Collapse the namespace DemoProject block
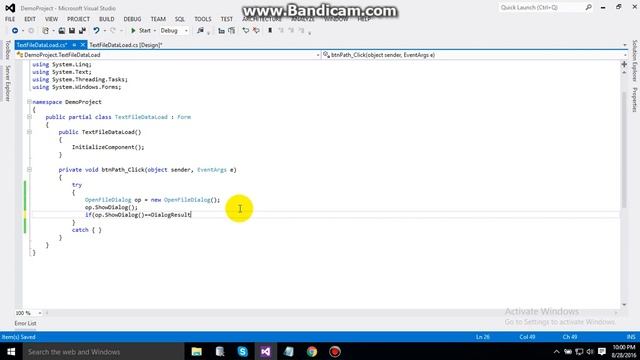This screenshot has width=640, height=360. [x=29, y=102]
